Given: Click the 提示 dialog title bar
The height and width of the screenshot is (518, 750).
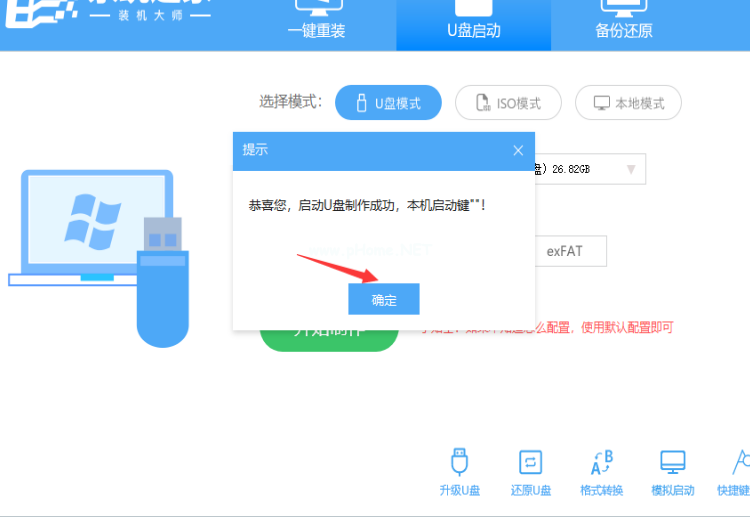Looking at the screenshot, I should tap(370, 150).
